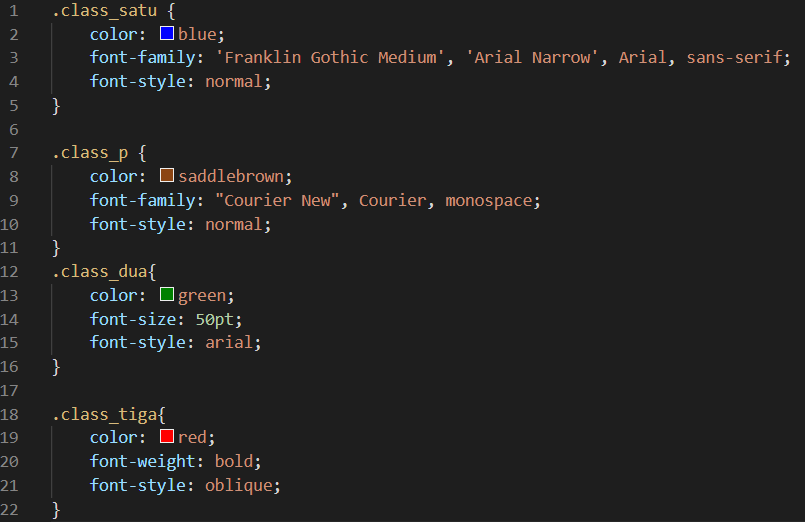
Task: Open the red color swatch picker
Action: tap(167, 437)
